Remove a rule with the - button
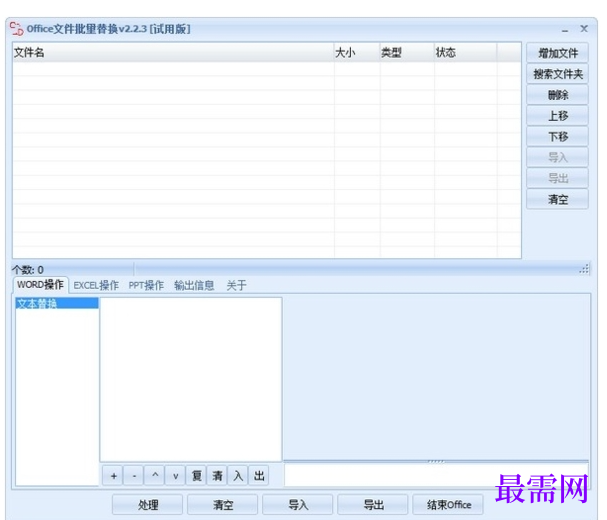607x520 pixels. 134,475
